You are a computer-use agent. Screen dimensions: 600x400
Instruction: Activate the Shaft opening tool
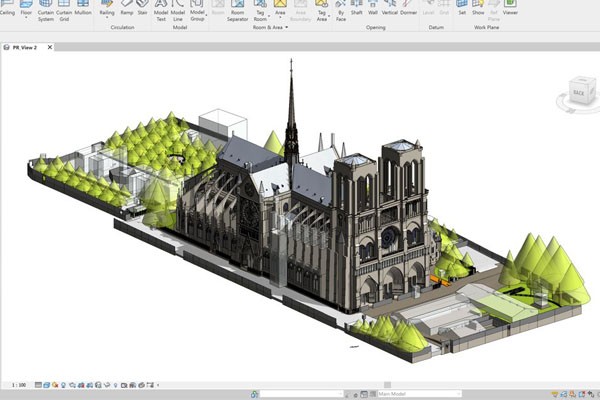pos(356,8)
